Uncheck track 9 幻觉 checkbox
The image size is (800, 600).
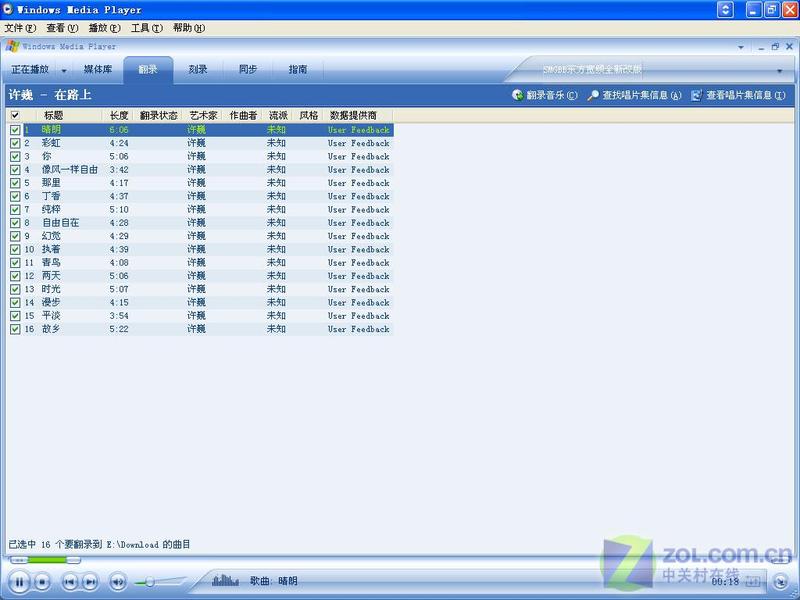pos(15,236)
